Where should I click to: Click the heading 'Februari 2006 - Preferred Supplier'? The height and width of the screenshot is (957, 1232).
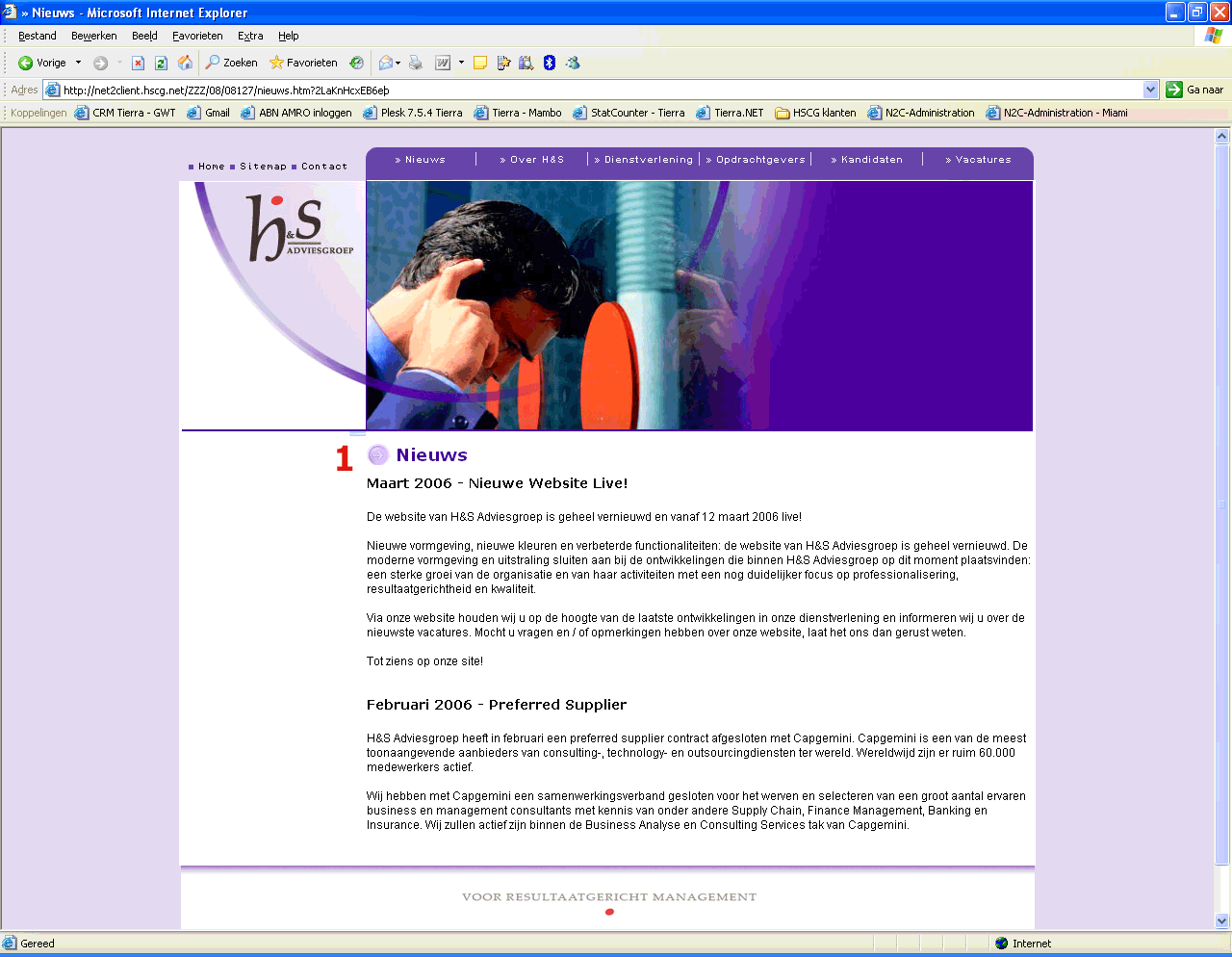point(497,705)
